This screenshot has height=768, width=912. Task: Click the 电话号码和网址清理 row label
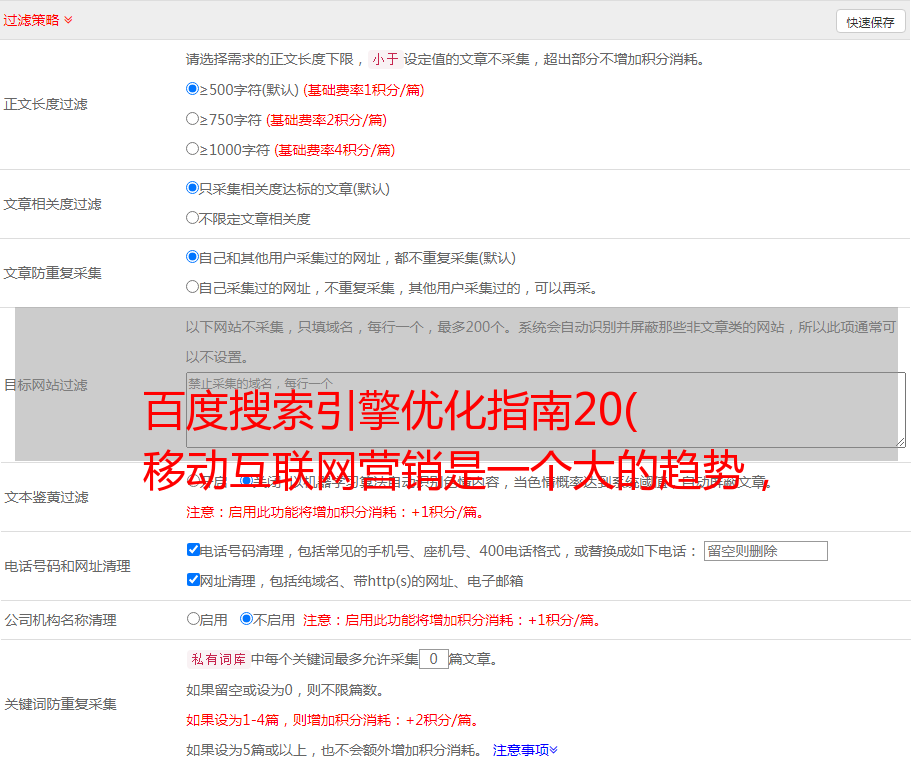tap(67, 566)
